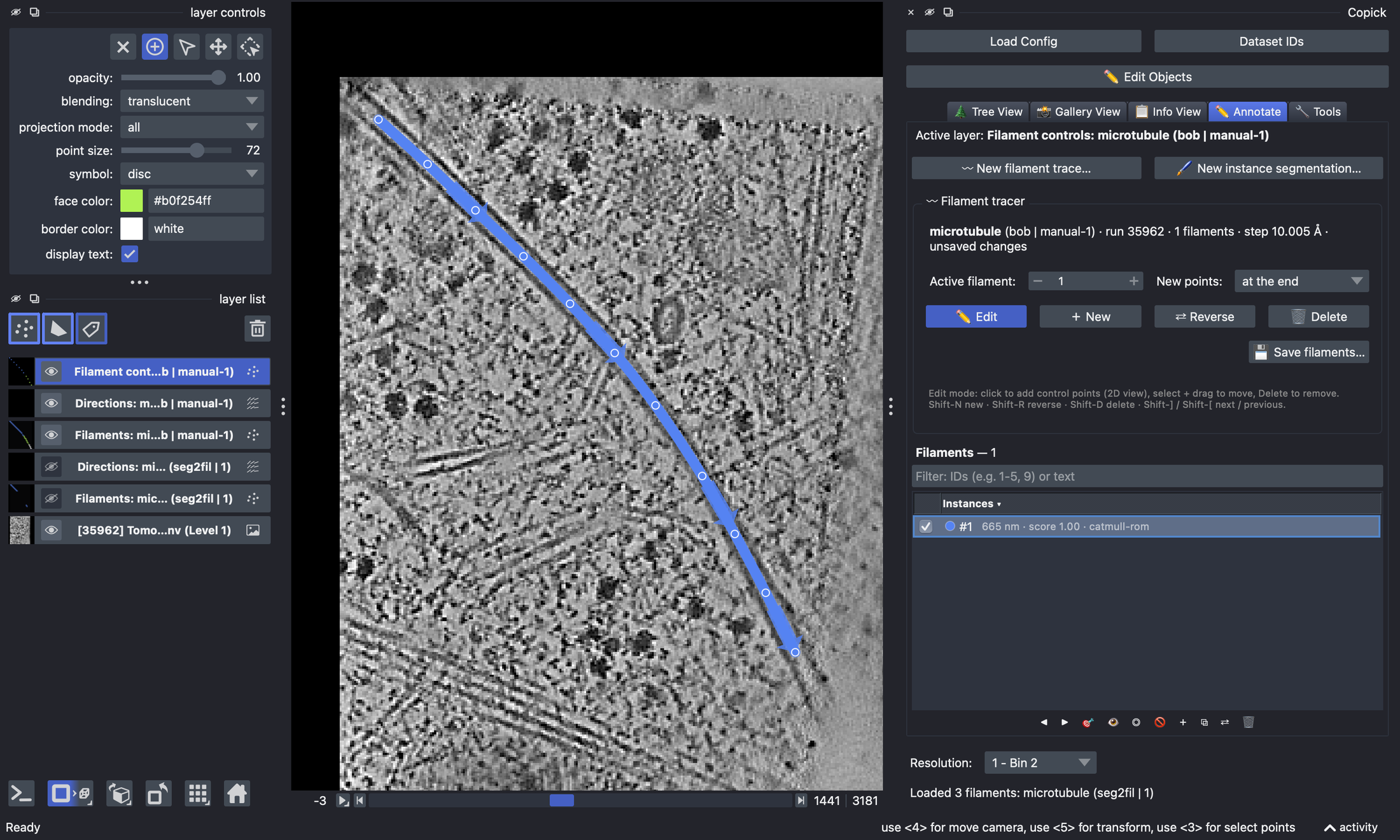Click New filament trace button
1400x840 pixels.
click(x=1026, y=168)
